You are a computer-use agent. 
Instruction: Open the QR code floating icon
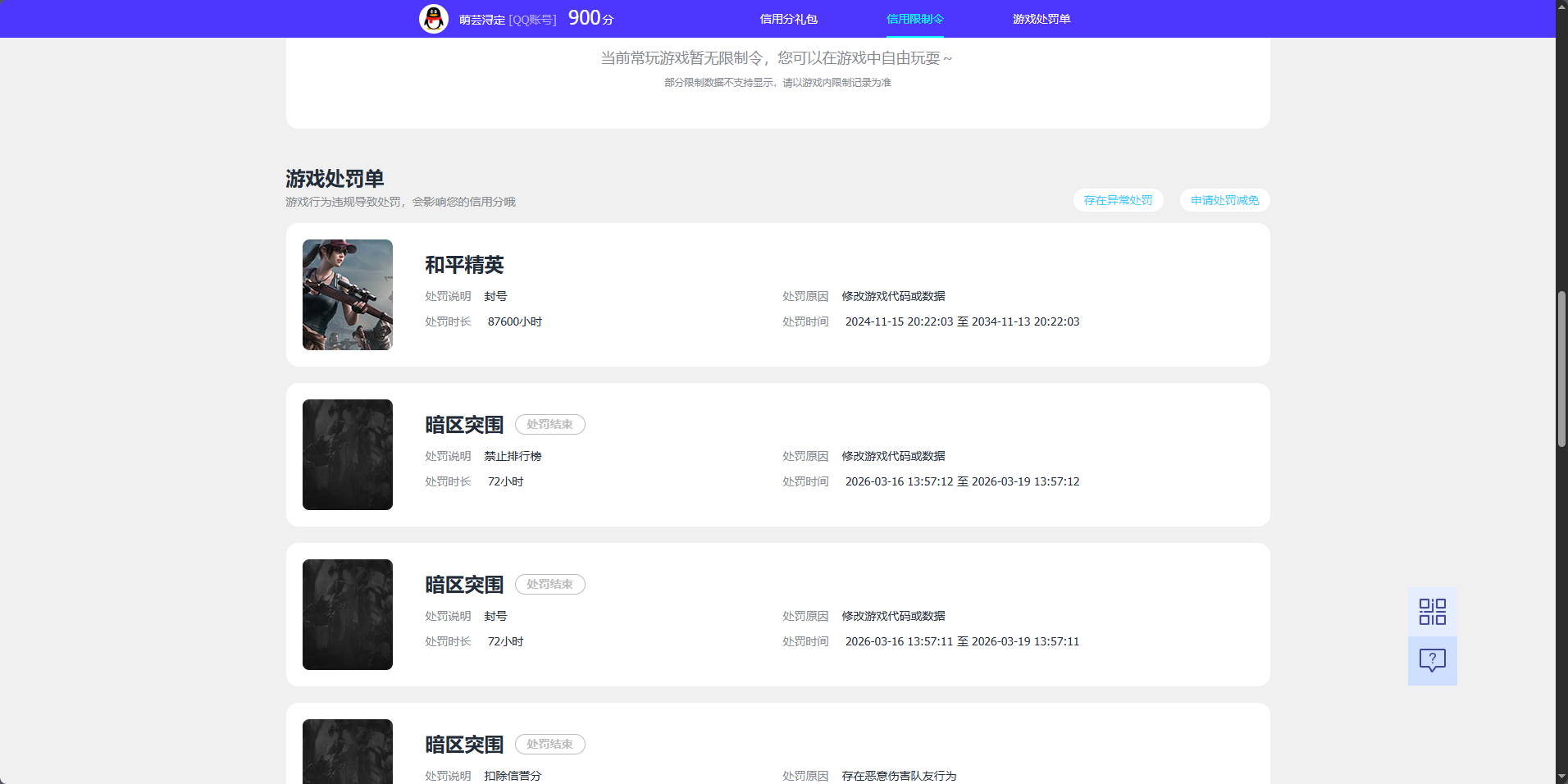1433,612
